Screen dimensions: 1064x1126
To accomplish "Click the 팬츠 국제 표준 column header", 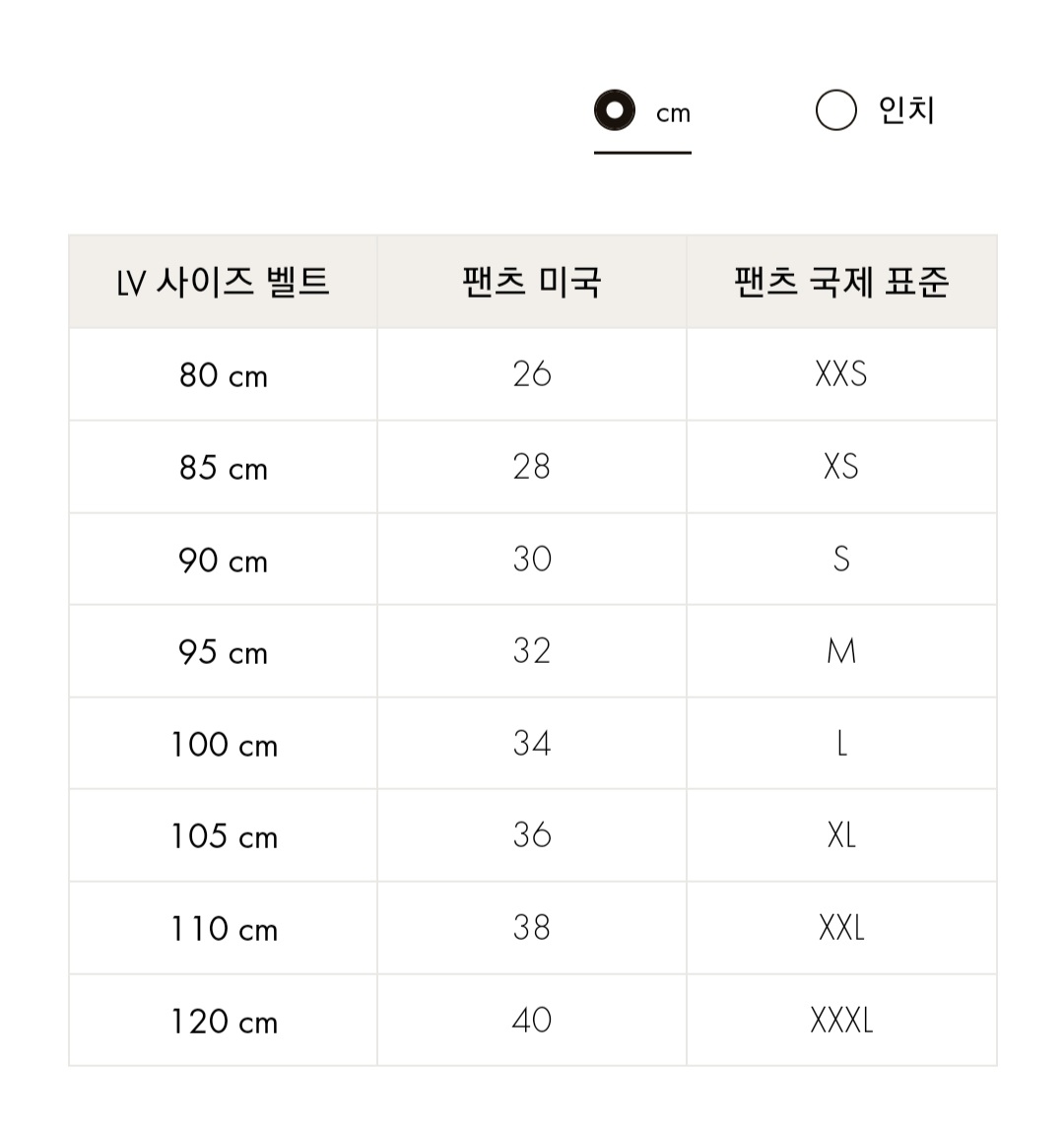I will point(841,282).
